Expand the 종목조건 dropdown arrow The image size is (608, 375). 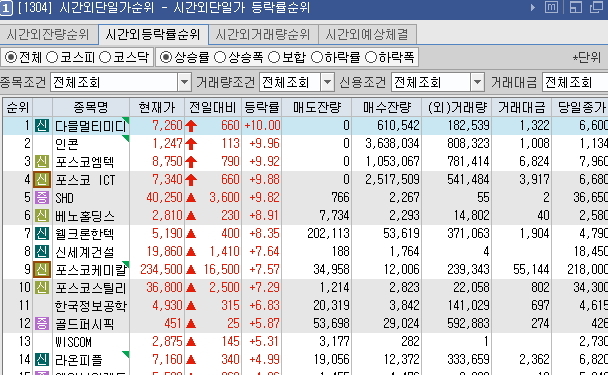tap(185, 82)
